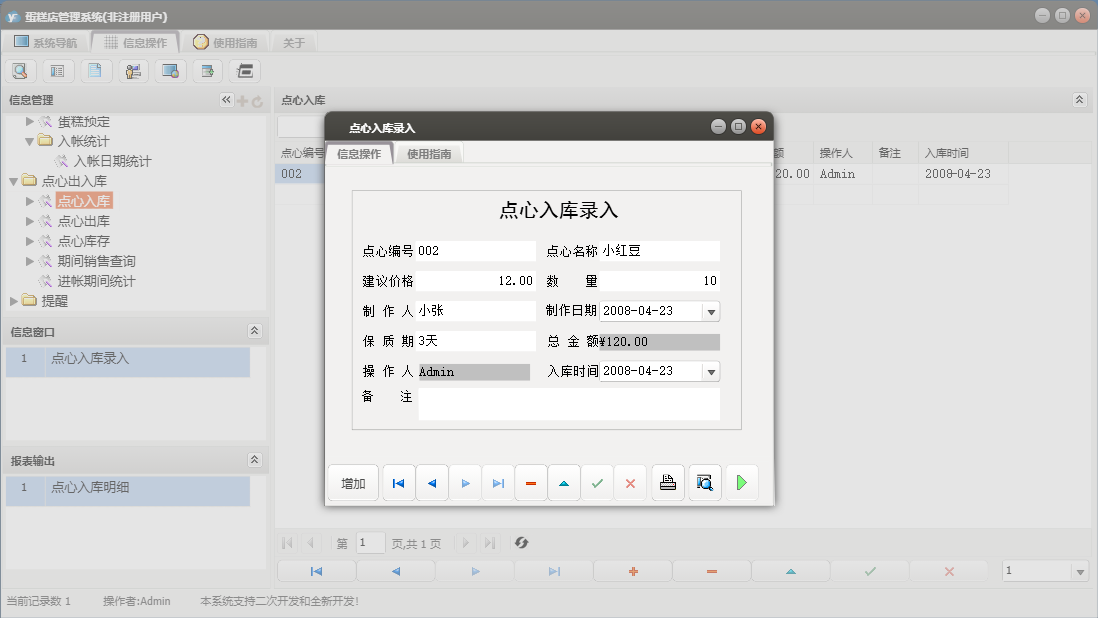
Task: Click the orange plus icon in the bottom toolbar
Action: pos(632,570)
